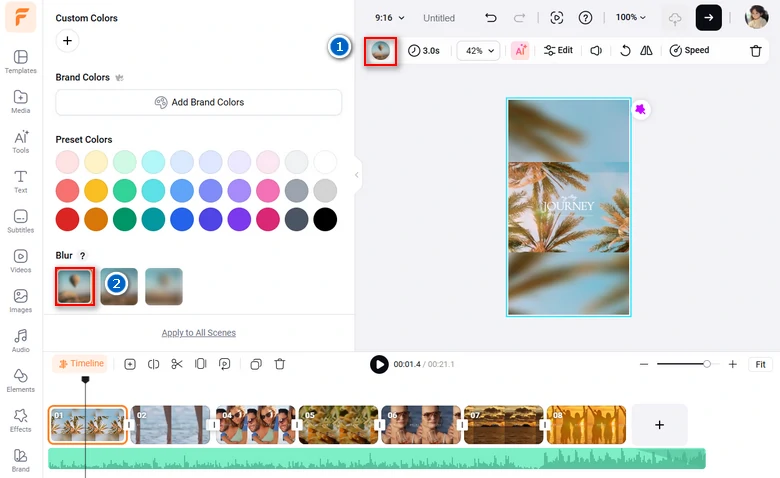
Task: Open the Subtitles panel
Action: point(20,222)
